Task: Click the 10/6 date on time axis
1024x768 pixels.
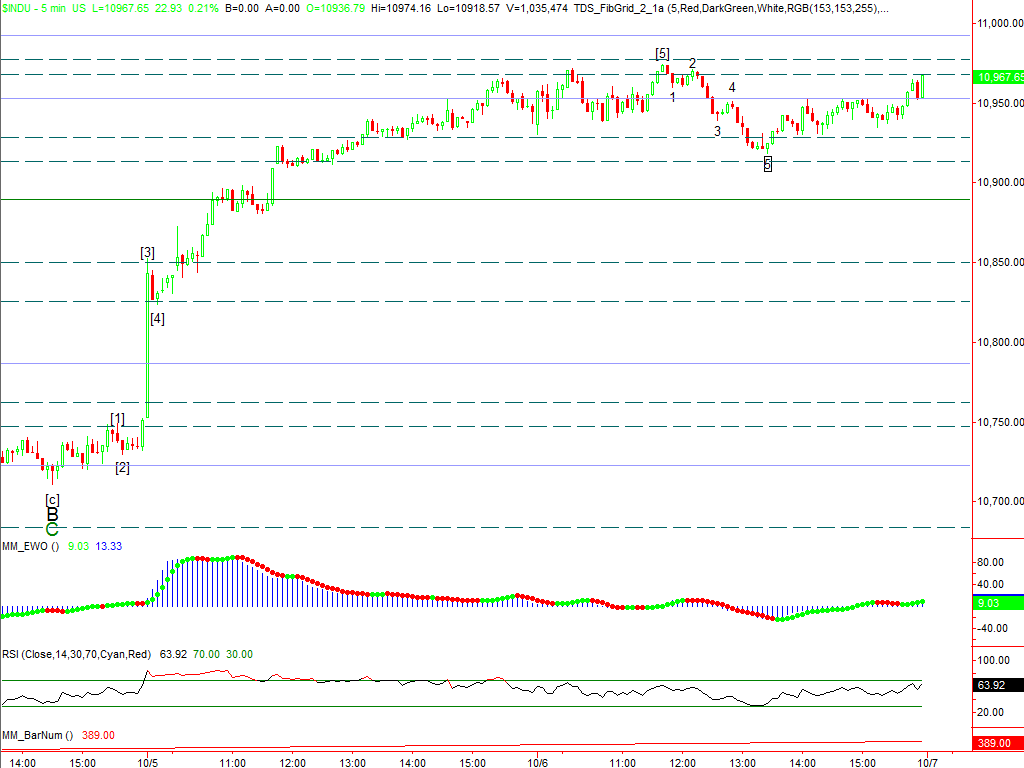Action: (537, 761)
